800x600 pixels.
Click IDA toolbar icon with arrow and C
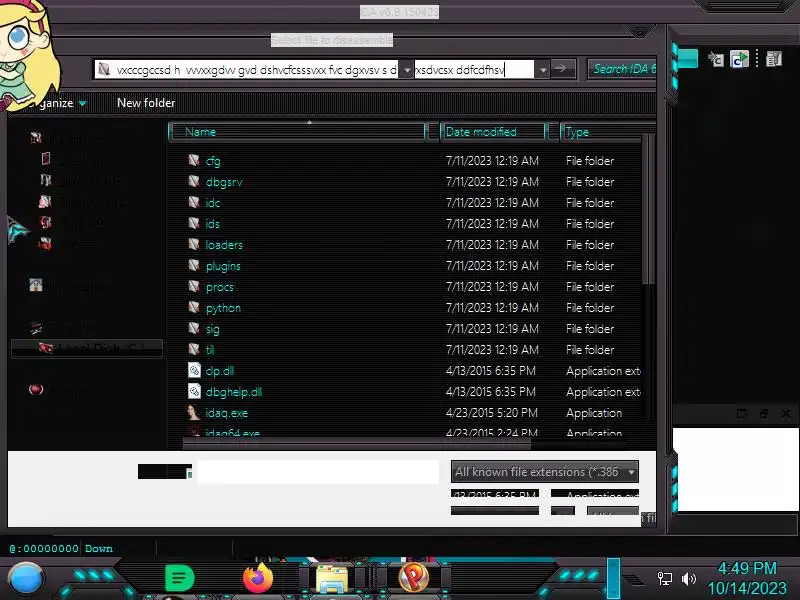pyautogui.click(x=716, y=59)
